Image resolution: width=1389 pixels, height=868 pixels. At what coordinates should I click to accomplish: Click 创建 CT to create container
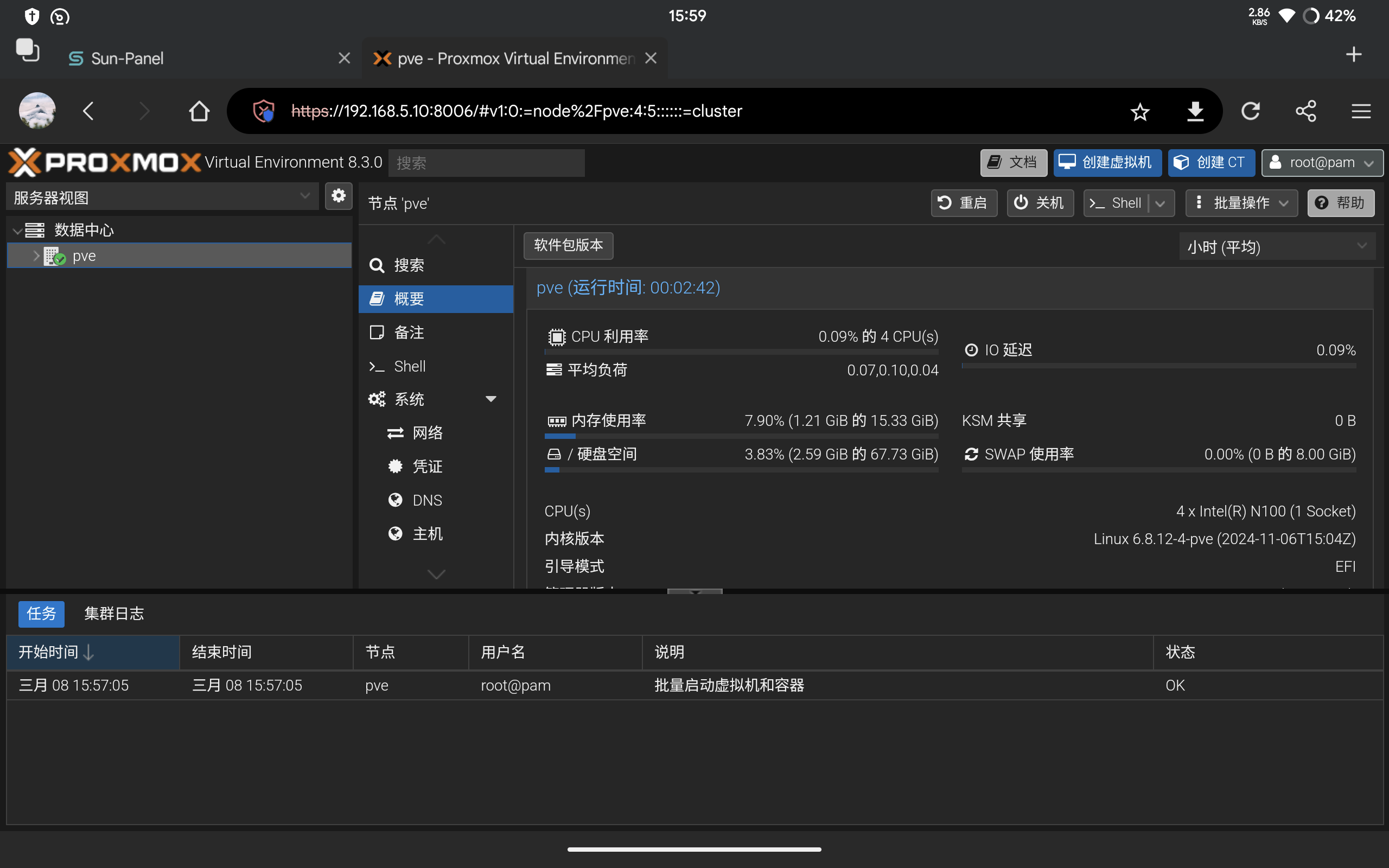pyautogui.click(x=1211, y=162)
